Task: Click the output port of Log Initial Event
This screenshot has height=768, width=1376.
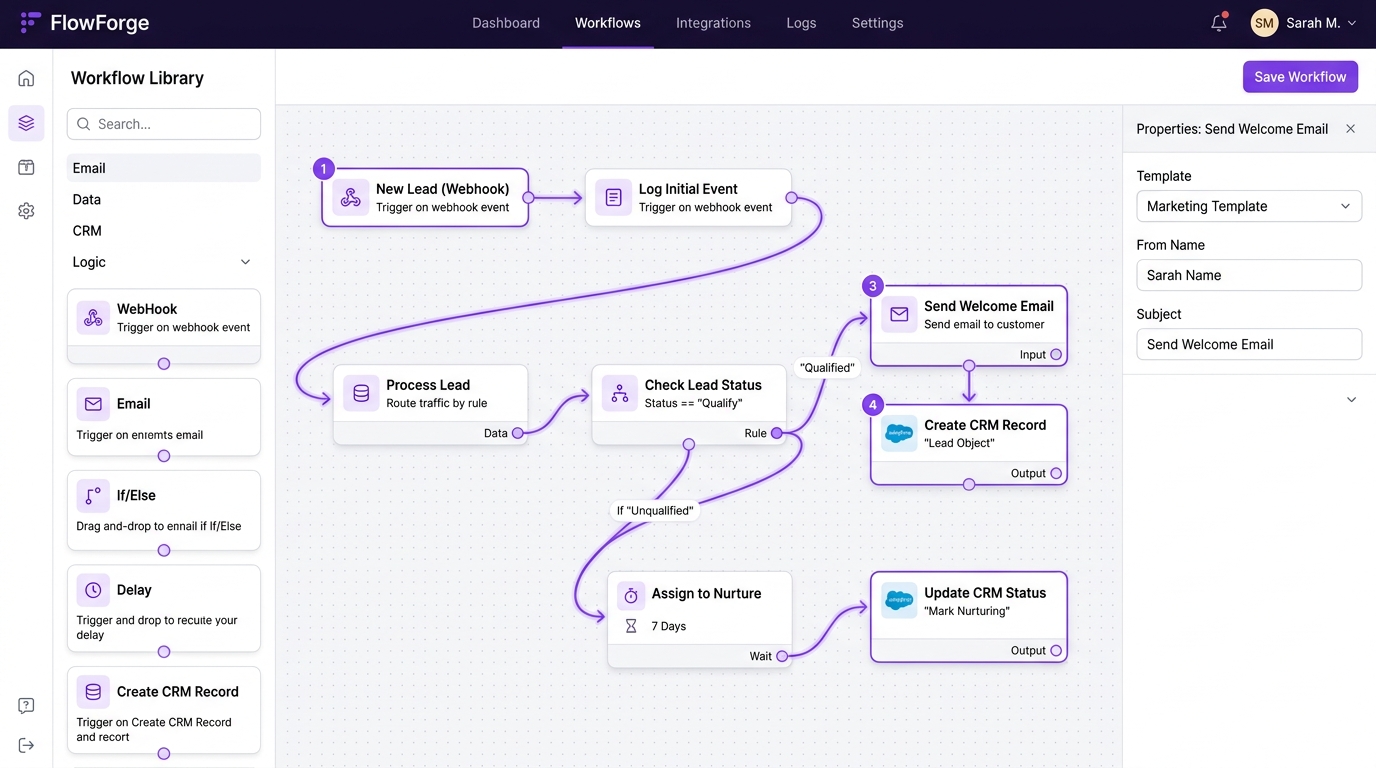Action: (x=791, y=197)
